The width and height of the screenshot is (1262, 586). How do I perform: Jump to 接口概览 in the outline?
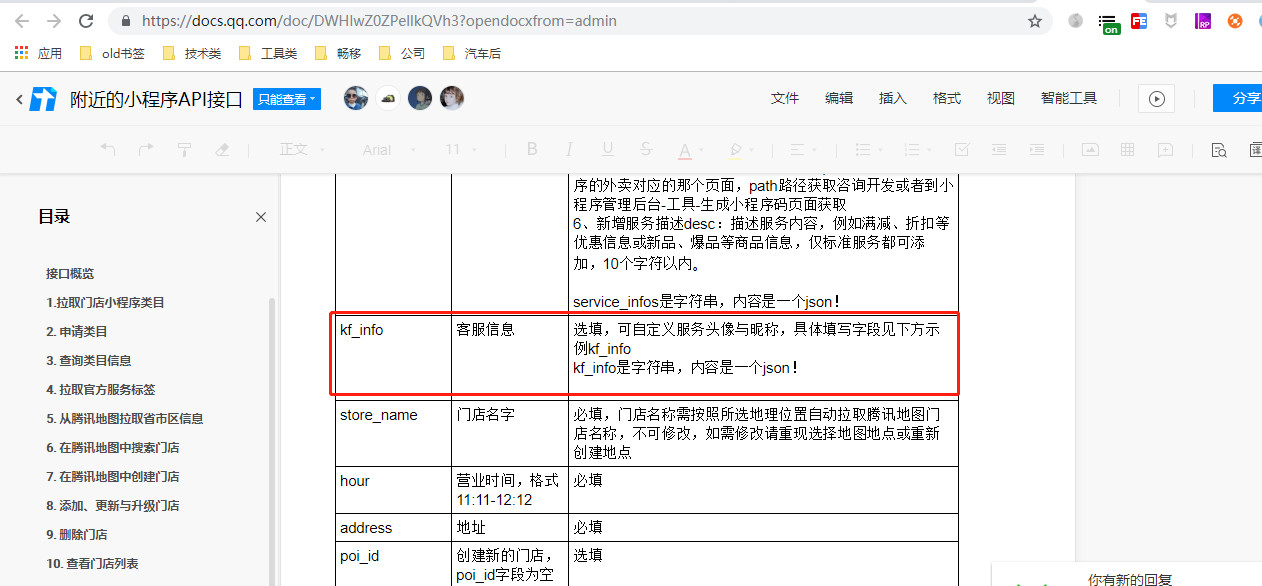(70, 274)
